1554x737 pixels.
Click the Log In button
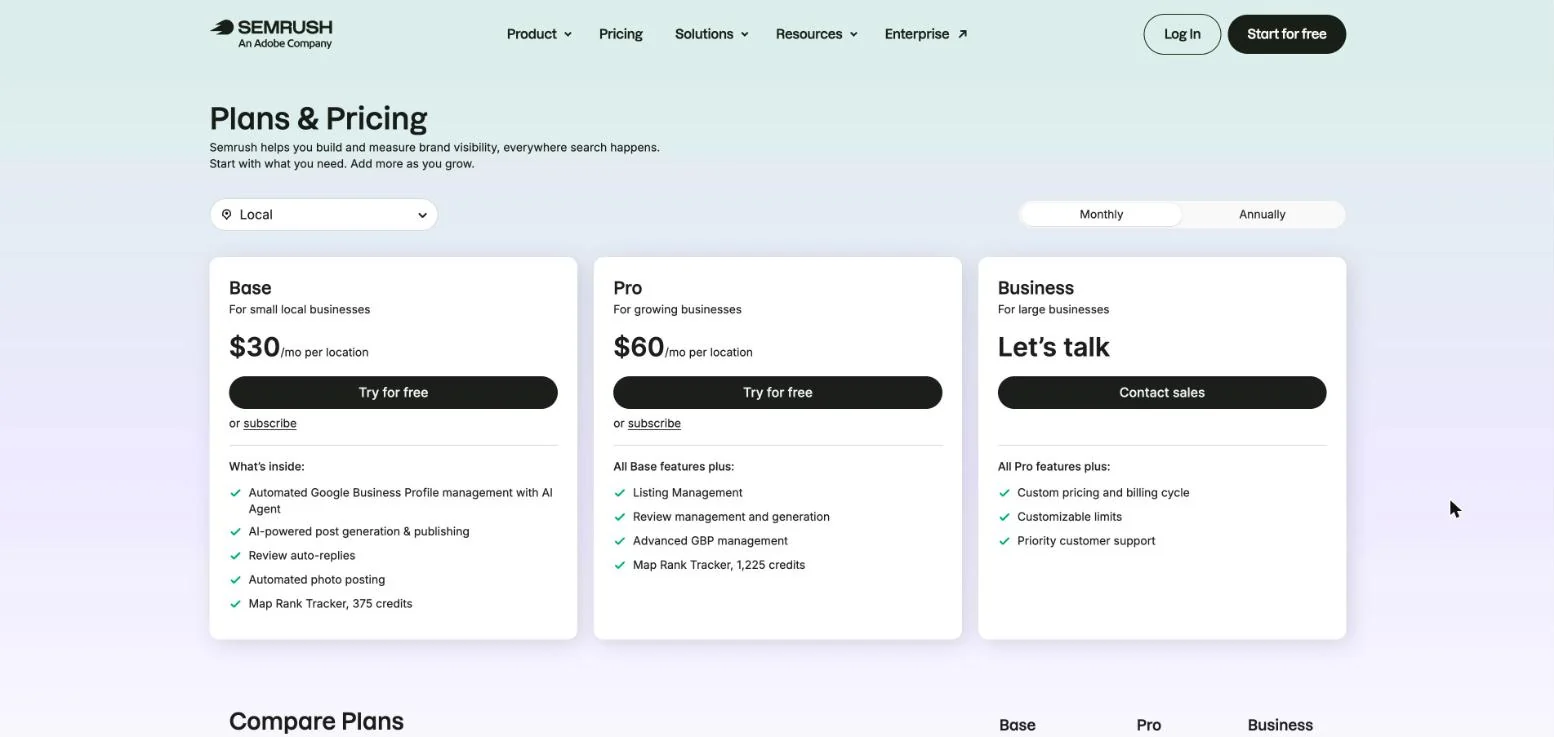coord(1182,34)
